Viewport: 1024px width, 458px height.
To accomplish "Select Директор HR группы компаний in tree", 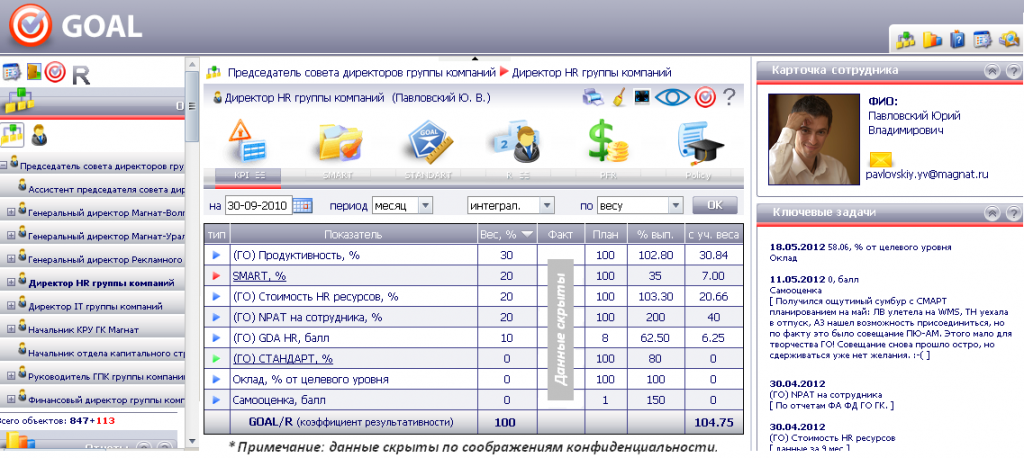I will click(101, 284).
